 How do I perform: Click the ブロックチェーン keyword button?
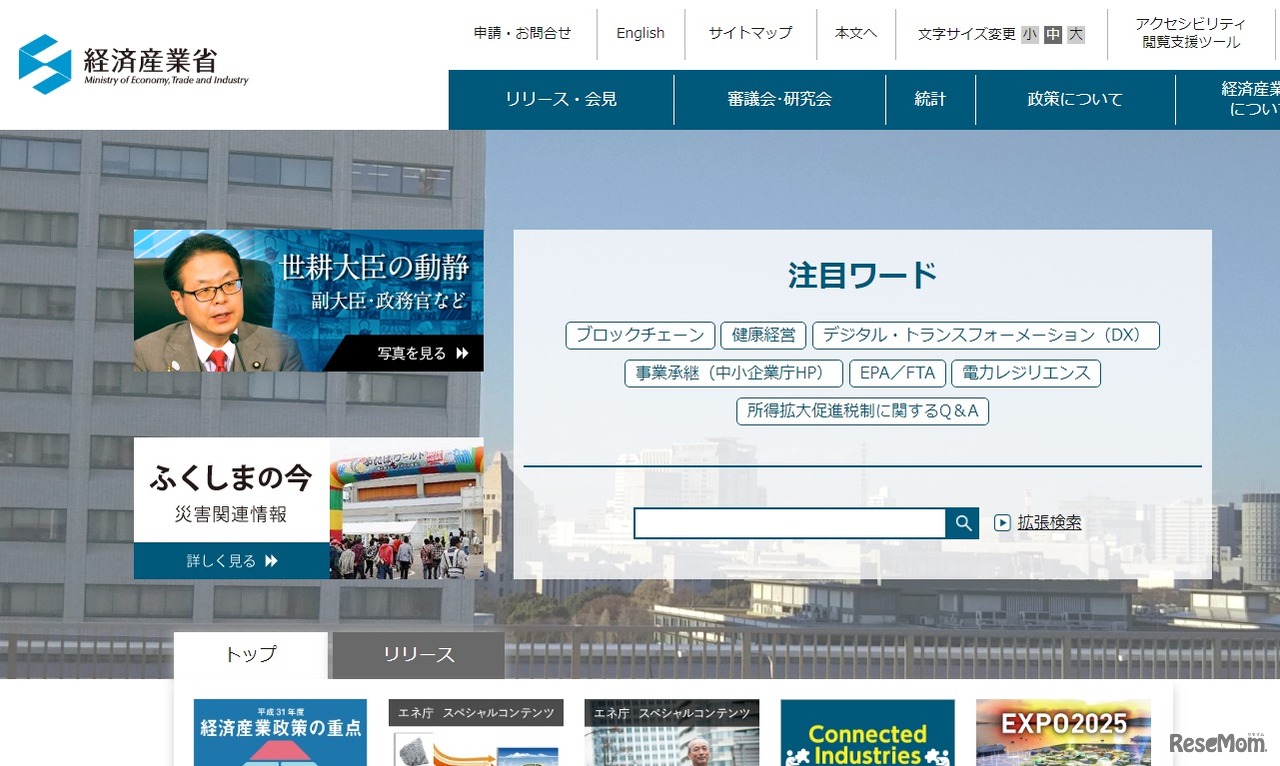pos(640,335)
